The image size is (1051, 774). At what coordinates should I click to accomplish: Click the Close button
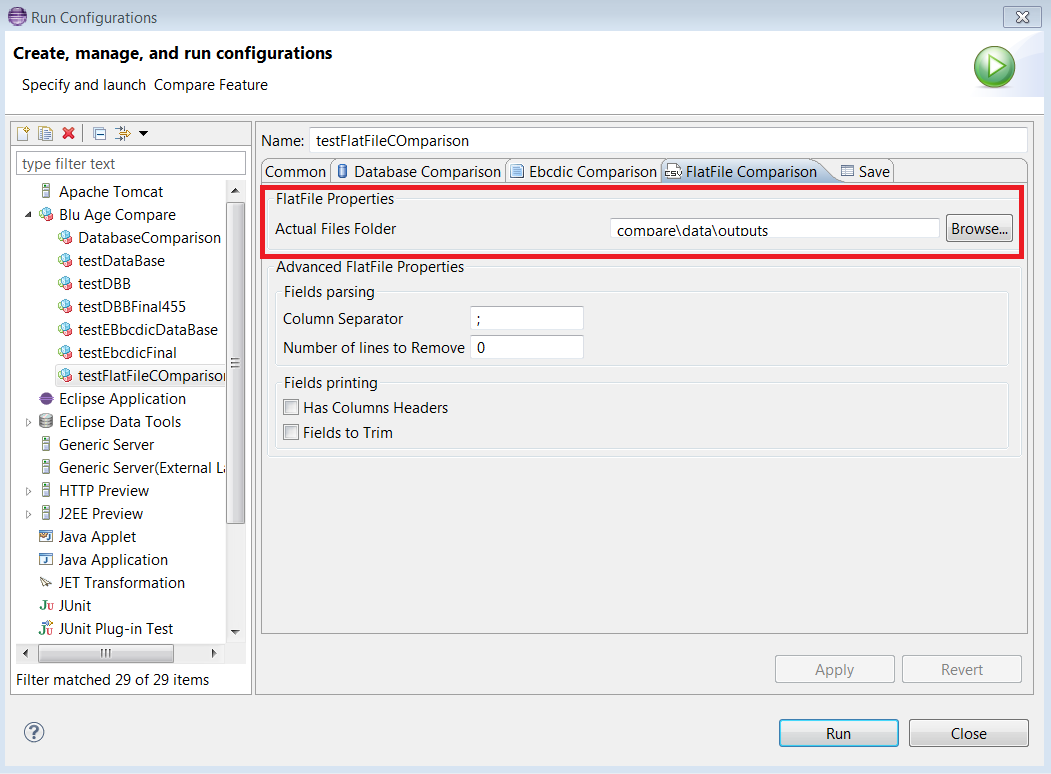pyautogui.click(x=969, y=733)
